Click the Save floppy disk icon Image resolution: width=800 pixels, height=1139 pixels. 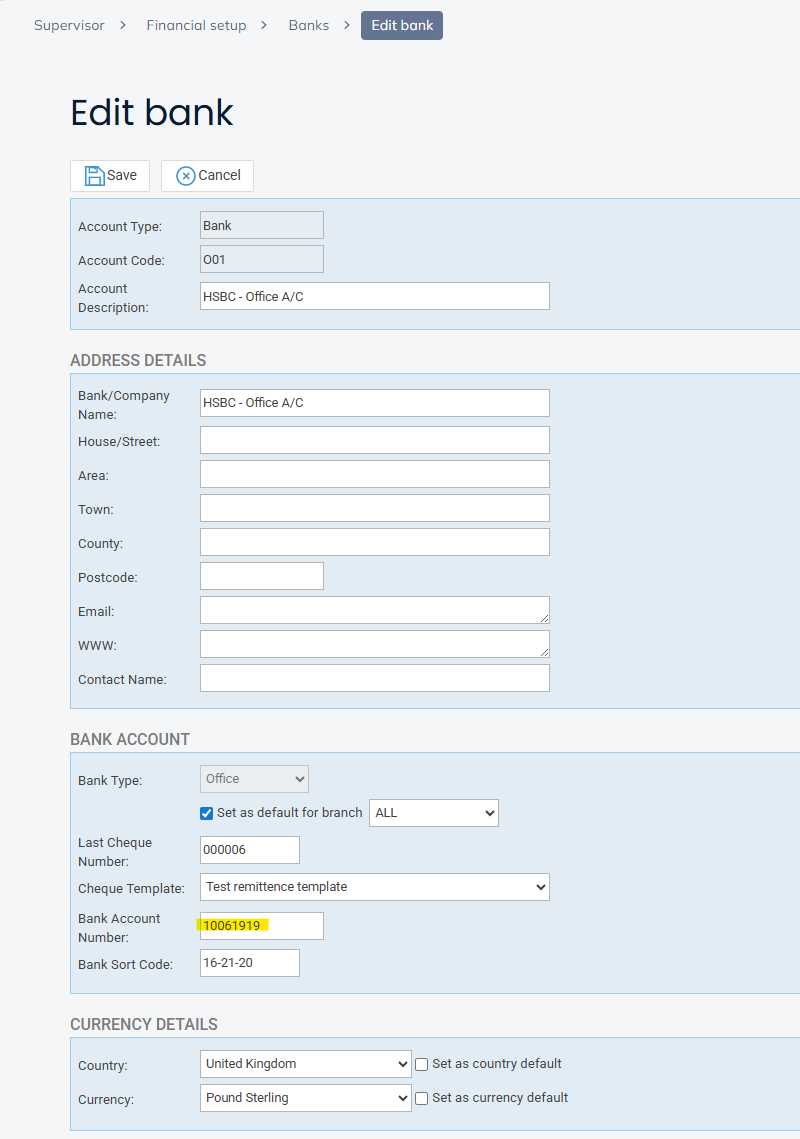tap(94, 176)
